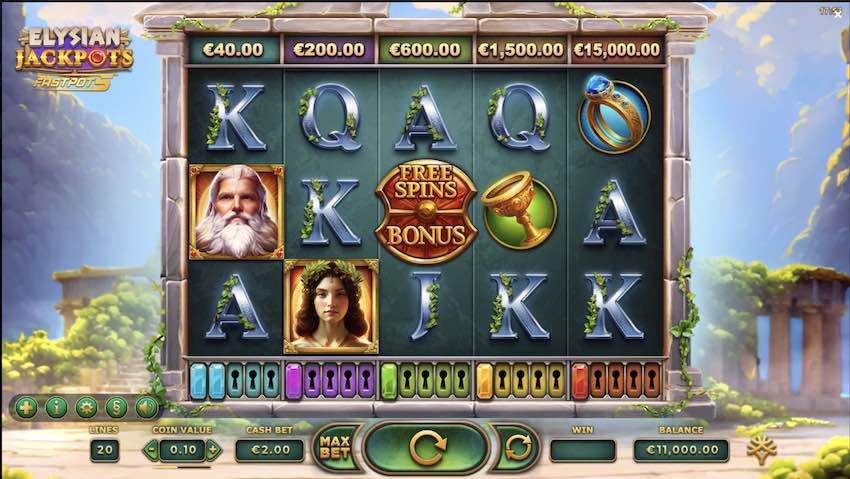Open settings via the gear icon
Viewport: 850px width, 479px height.
86,407
